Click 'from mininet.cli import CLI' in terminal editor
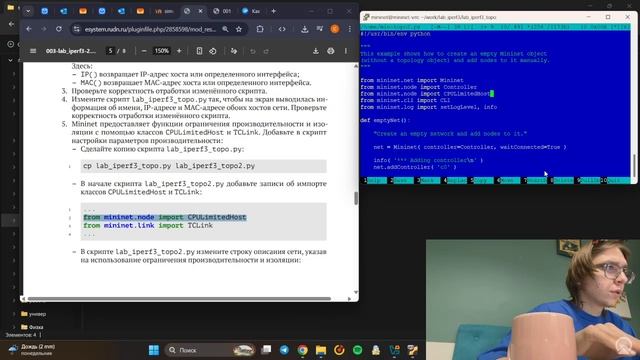Viewport: 640px width, 360px height. pyautogui.click(x=405, y=100)
